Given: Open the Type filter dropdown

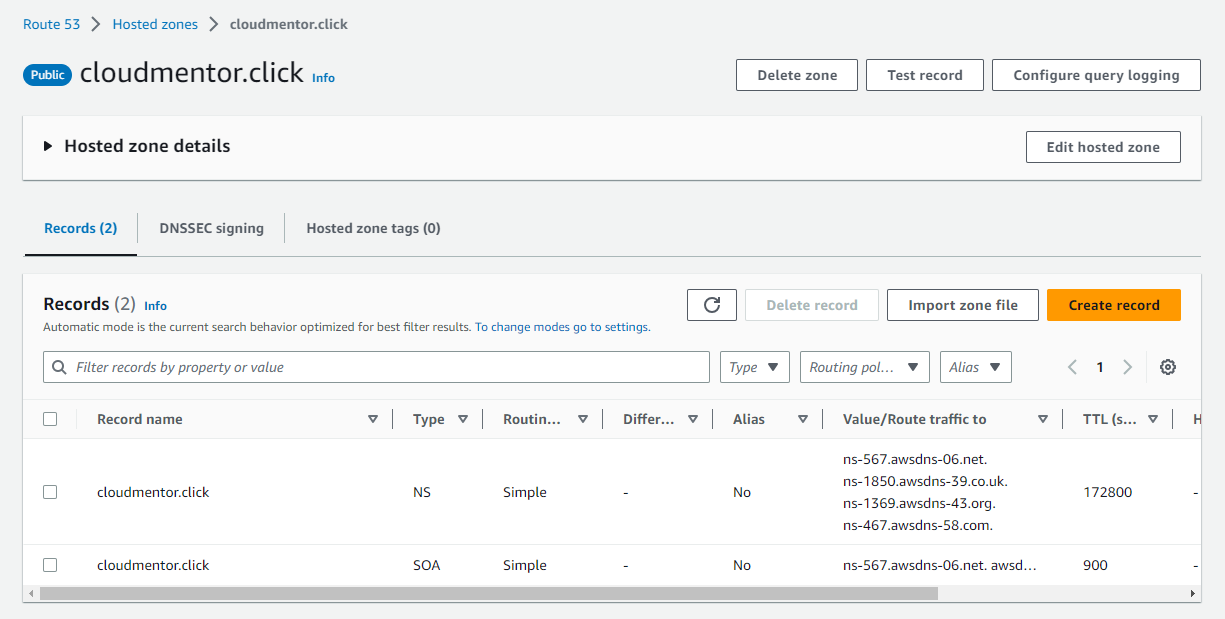Looking at the screenshot, I should [754, 367].
